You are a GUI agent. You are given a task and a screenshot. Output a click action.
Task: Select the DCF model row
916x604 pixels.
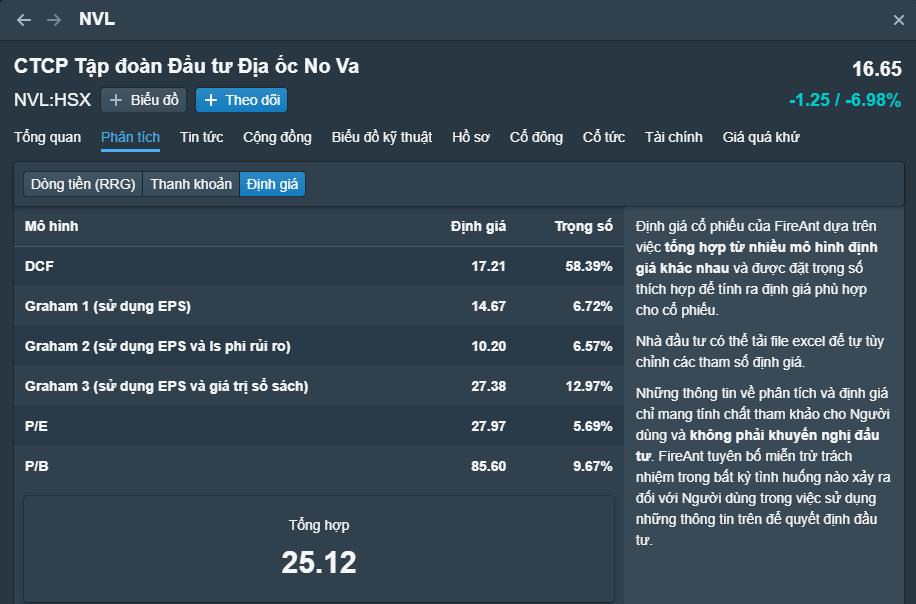pyautogui.click(x=319, y=266)
